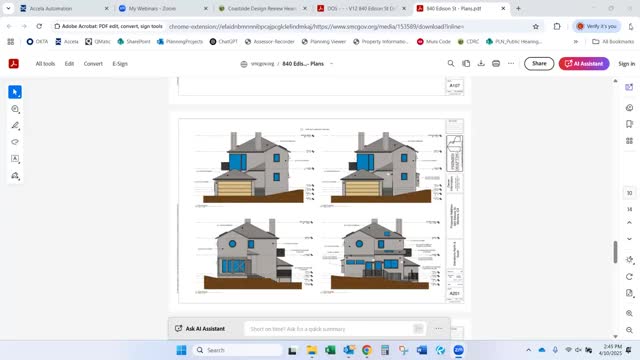Open Google Chrome from taskbar
Viewport: 640px width, 360px height.
click(x=367, y=350)
